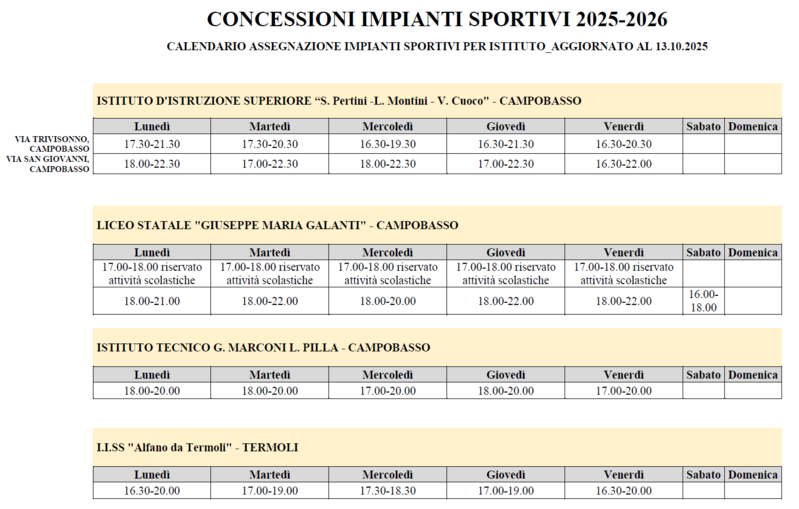This screenshot has width=799, height=509.
Task: Select the S. Pertini institute heading
Action: tap(339, 101)
